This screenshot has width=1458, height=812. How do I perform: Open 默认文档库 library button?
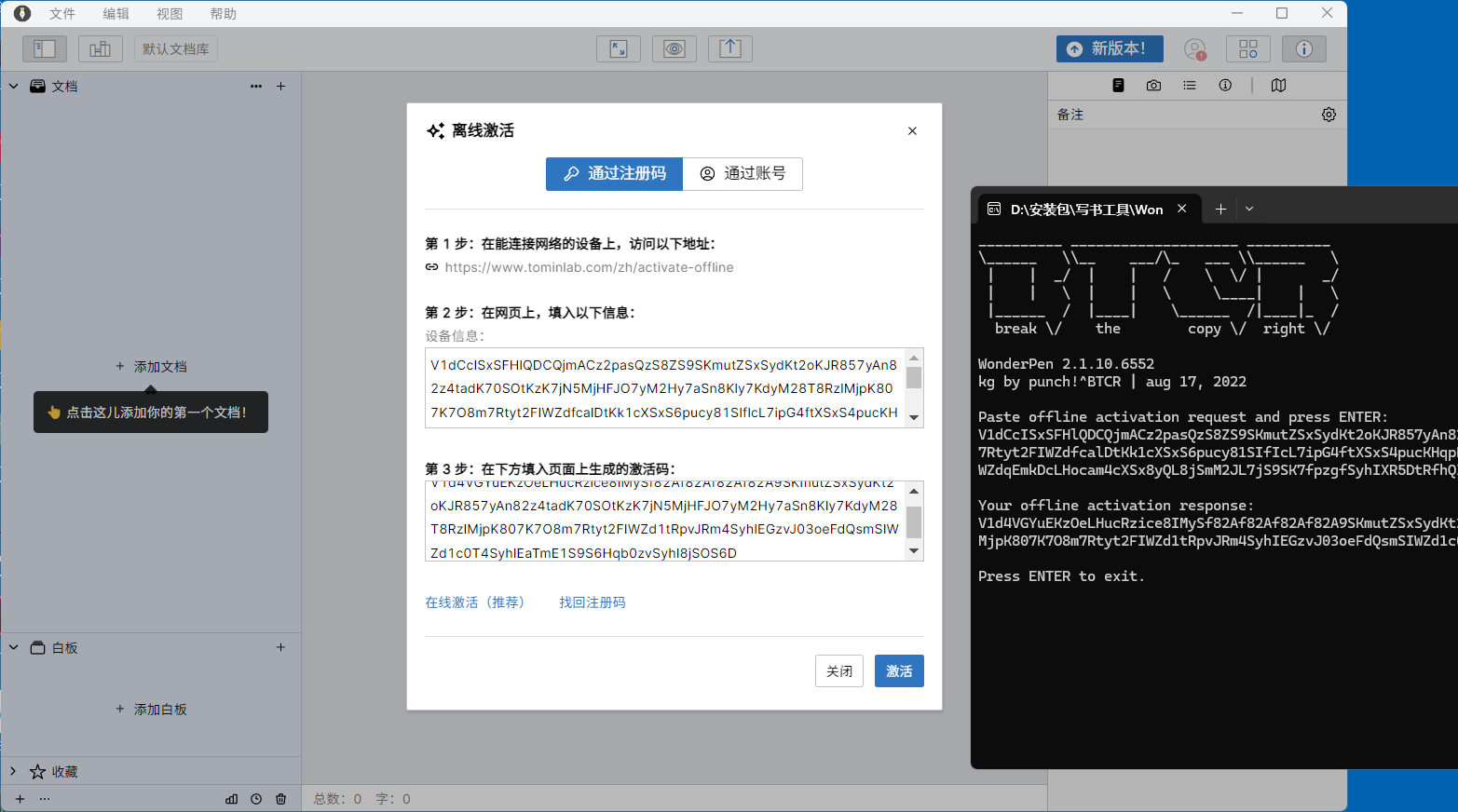click(176, 48)
